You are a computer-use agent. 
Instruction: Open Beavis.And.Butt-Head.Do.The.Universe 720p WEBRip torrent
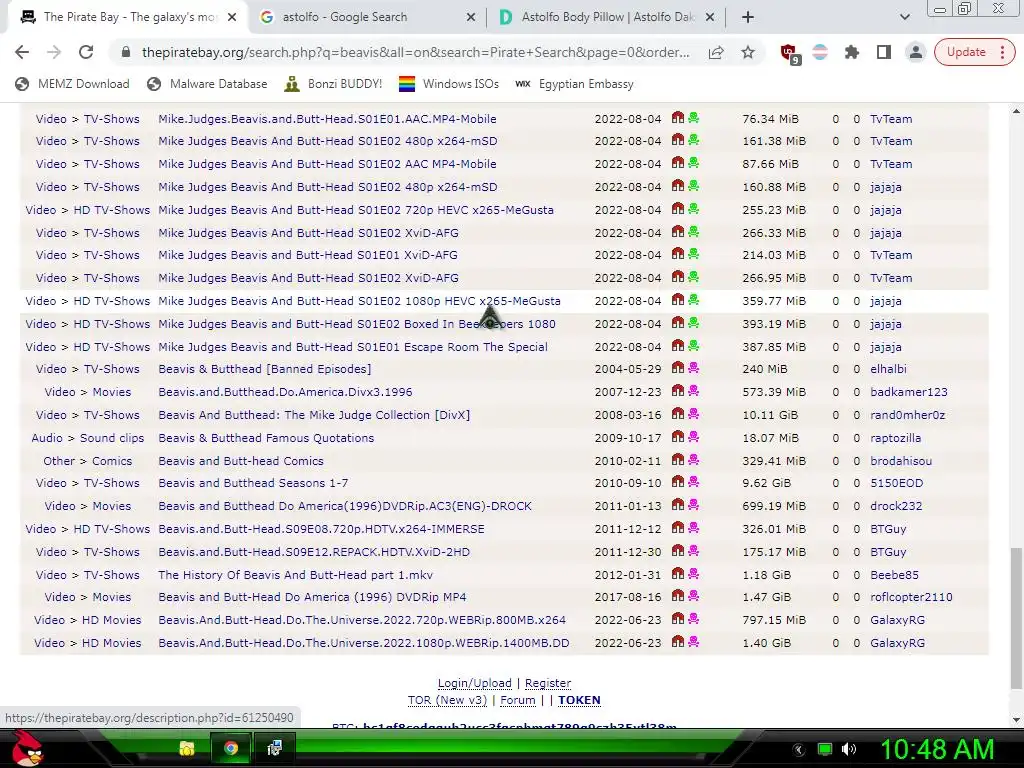click(x=362, y=620)
